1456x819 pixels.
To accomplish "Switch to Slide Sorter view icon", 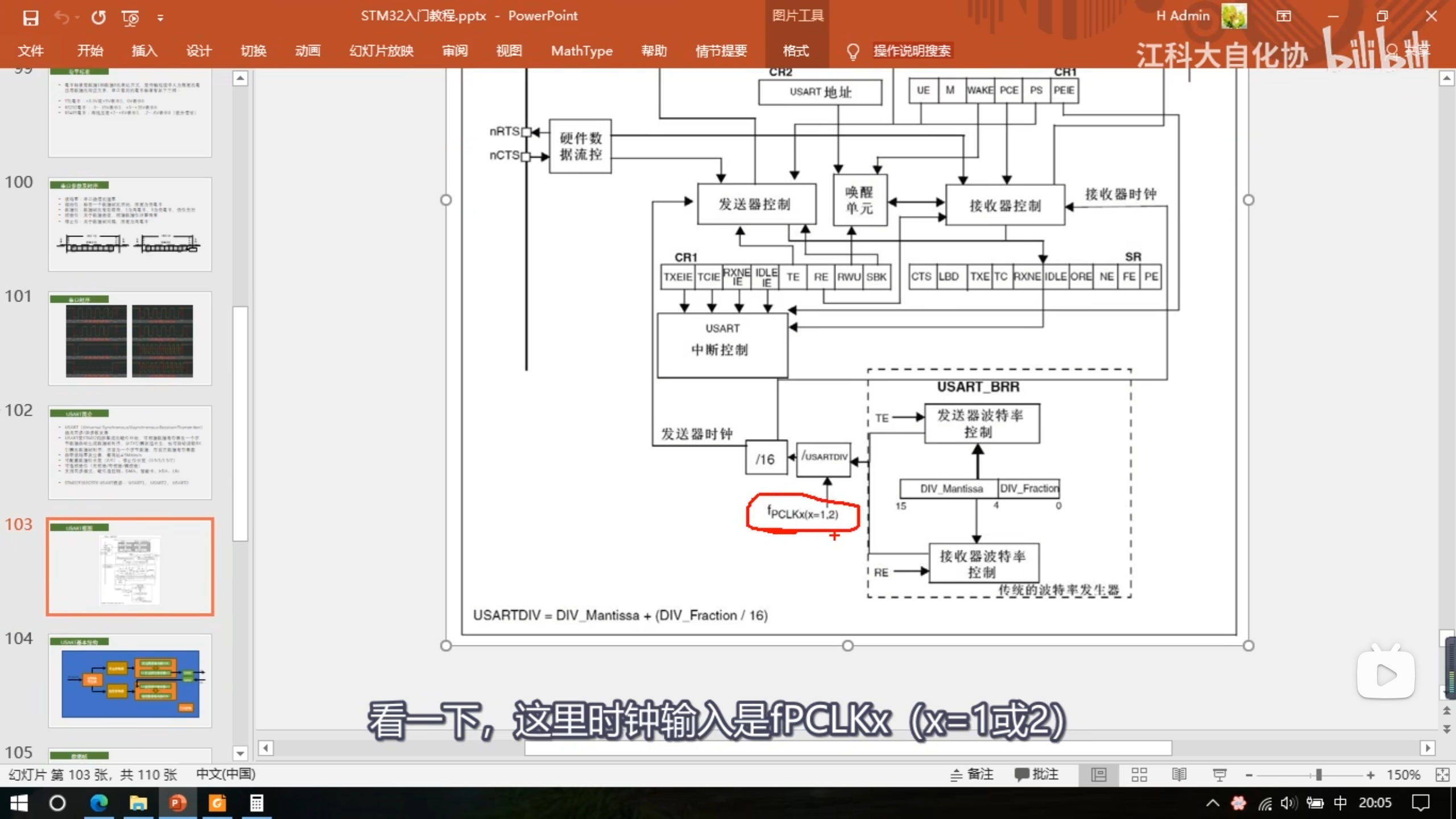I will 1139,775.
